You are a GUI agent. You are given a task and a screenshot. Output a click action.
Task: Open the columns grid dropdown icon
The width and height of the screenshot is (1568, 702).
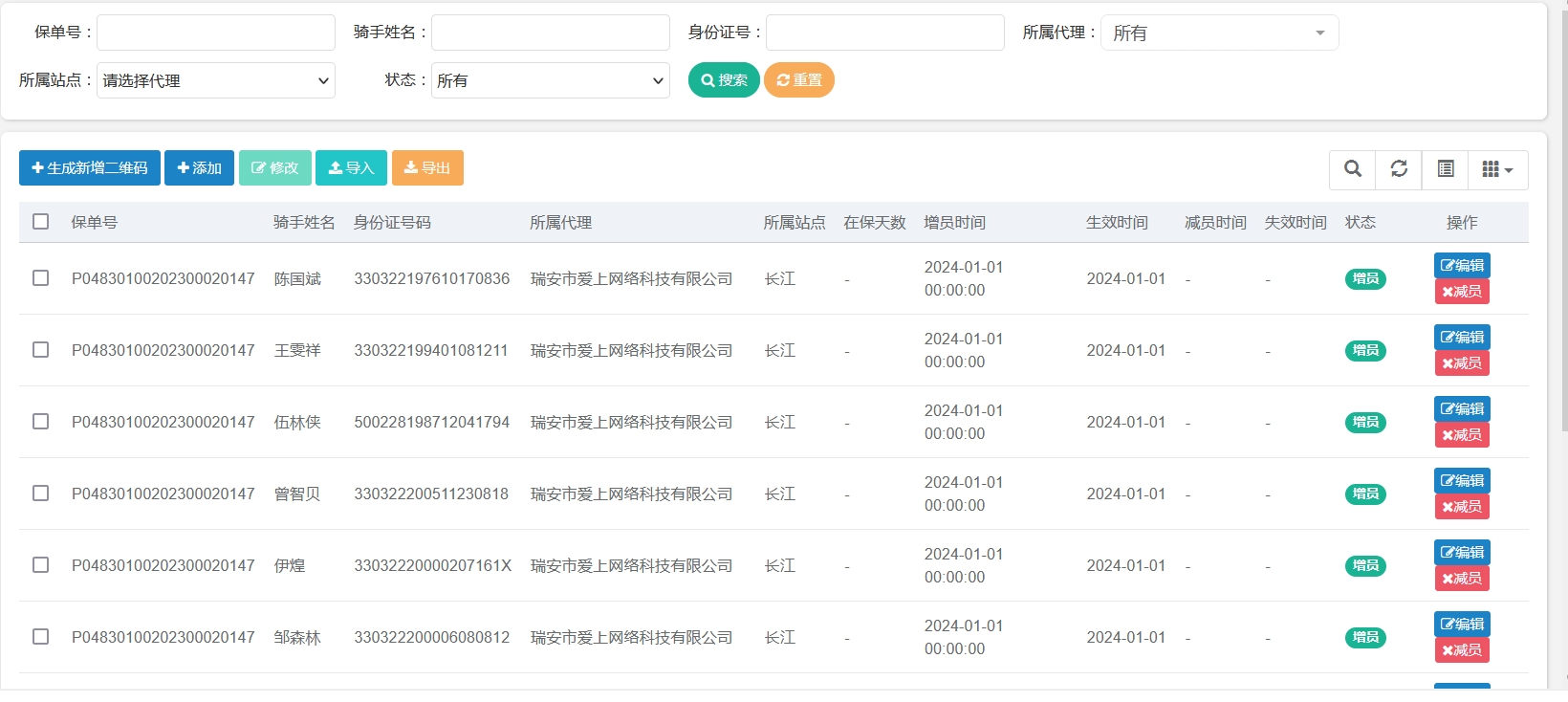point(1497,169)
